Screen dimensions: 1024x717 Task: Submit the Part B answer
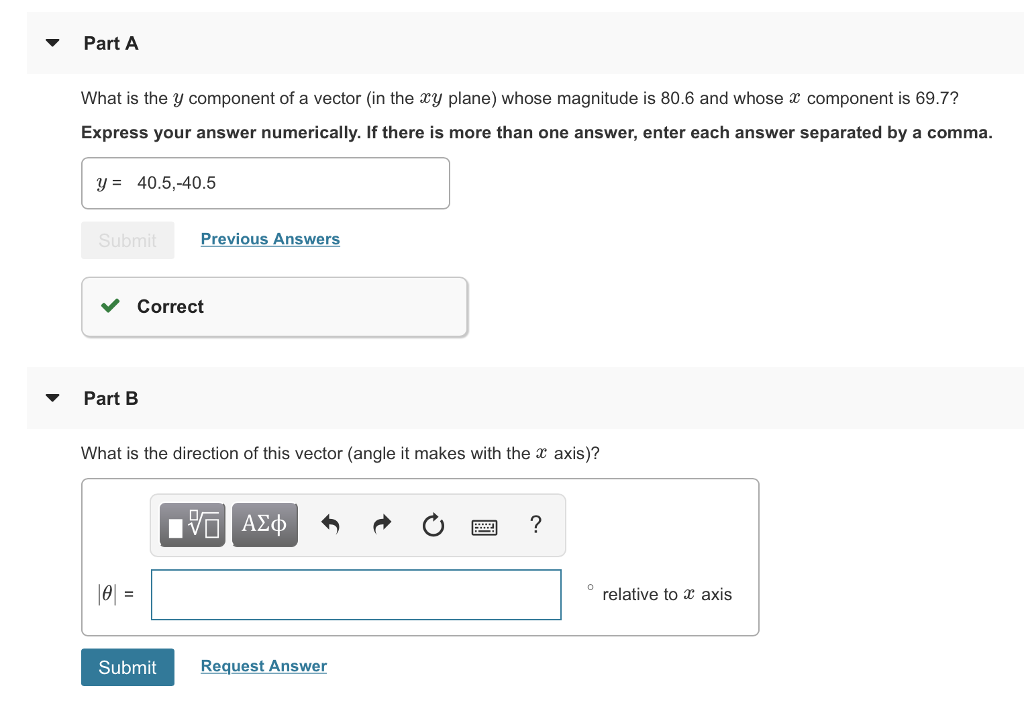[x=127, y=666]
